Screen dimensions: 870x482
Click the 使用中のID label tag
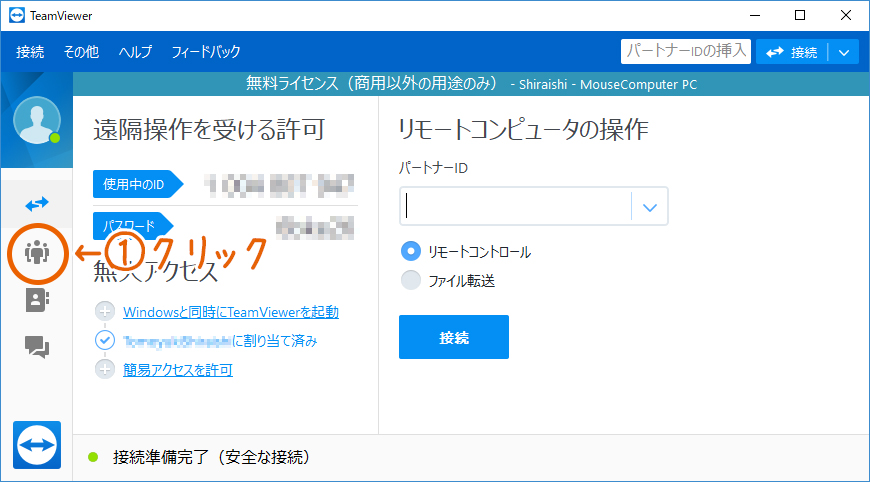coord(138,184)
